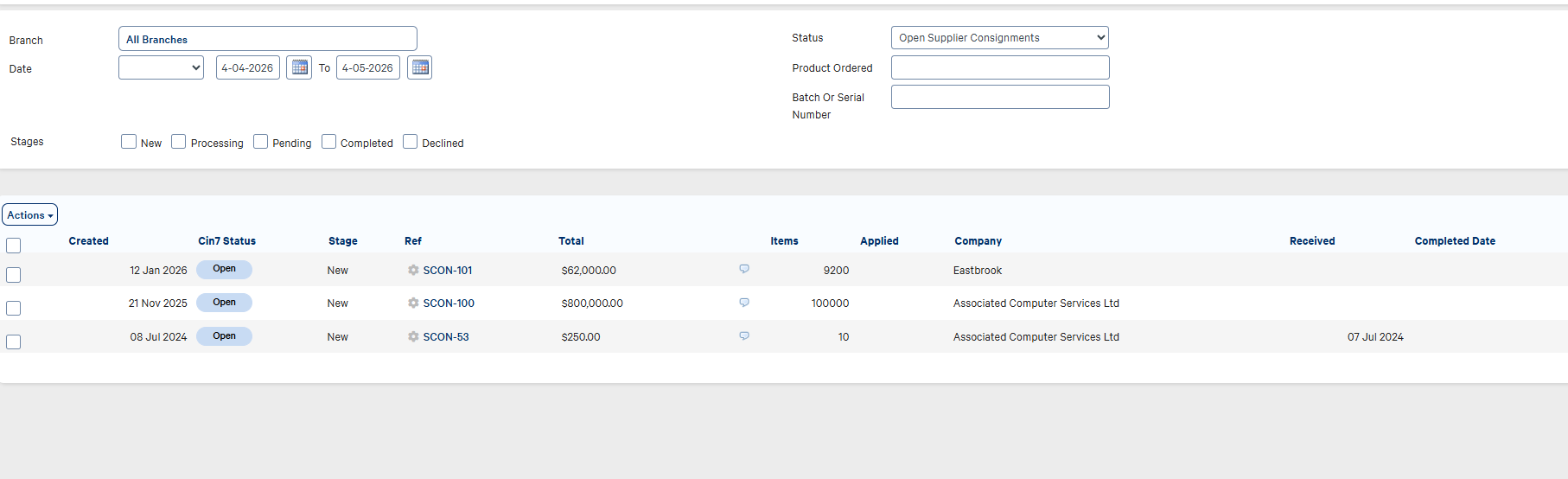The image size is (1568, 479).
Task: Sort by the Ref column header
Action: pos(413,241)
